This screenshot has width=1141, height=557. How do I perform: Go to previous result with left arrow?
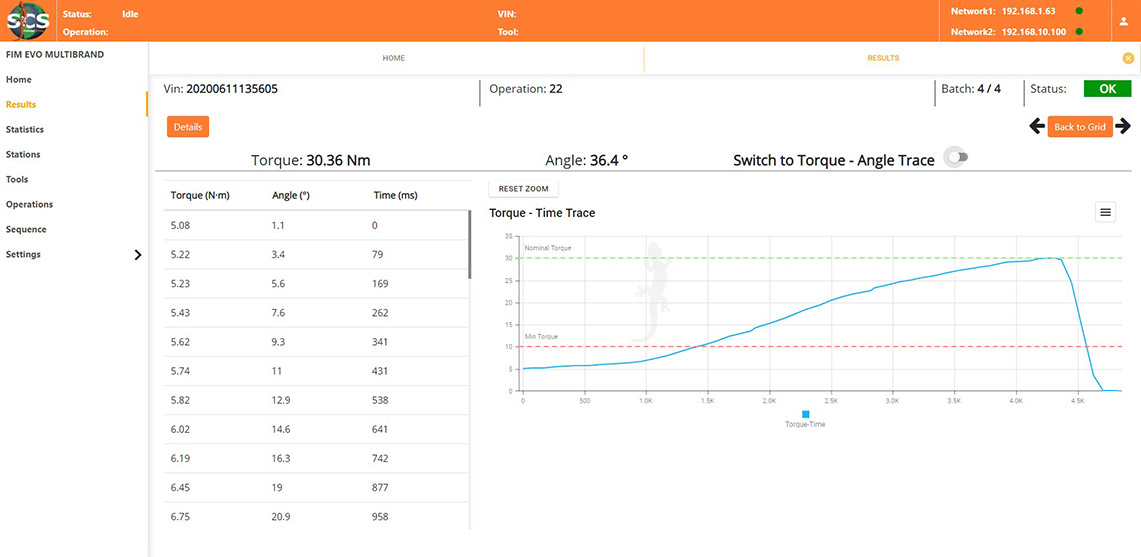coord(1037,126)
